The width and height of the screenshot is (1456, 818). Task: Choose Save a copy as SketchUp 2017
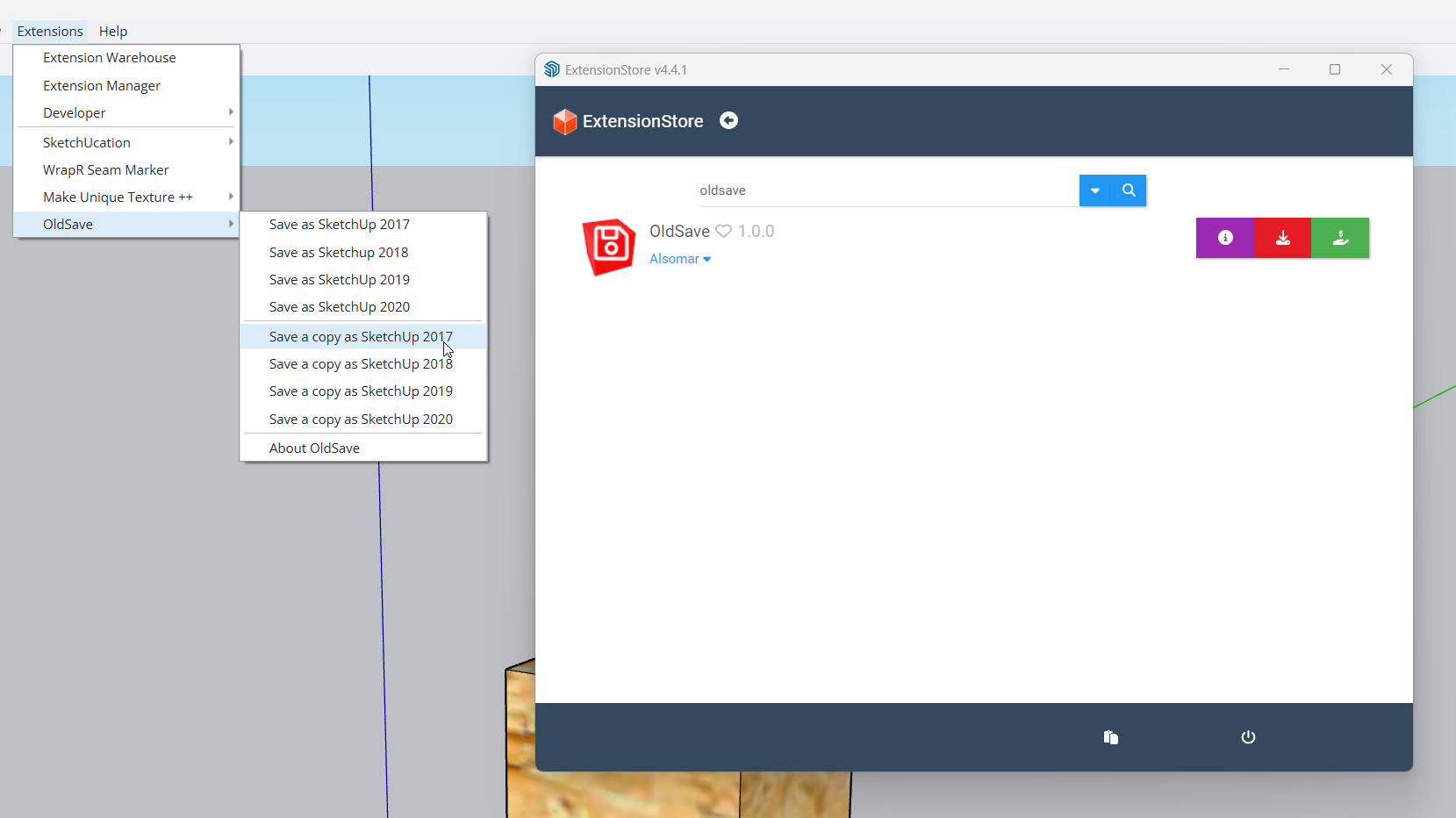tap(363, 337)
